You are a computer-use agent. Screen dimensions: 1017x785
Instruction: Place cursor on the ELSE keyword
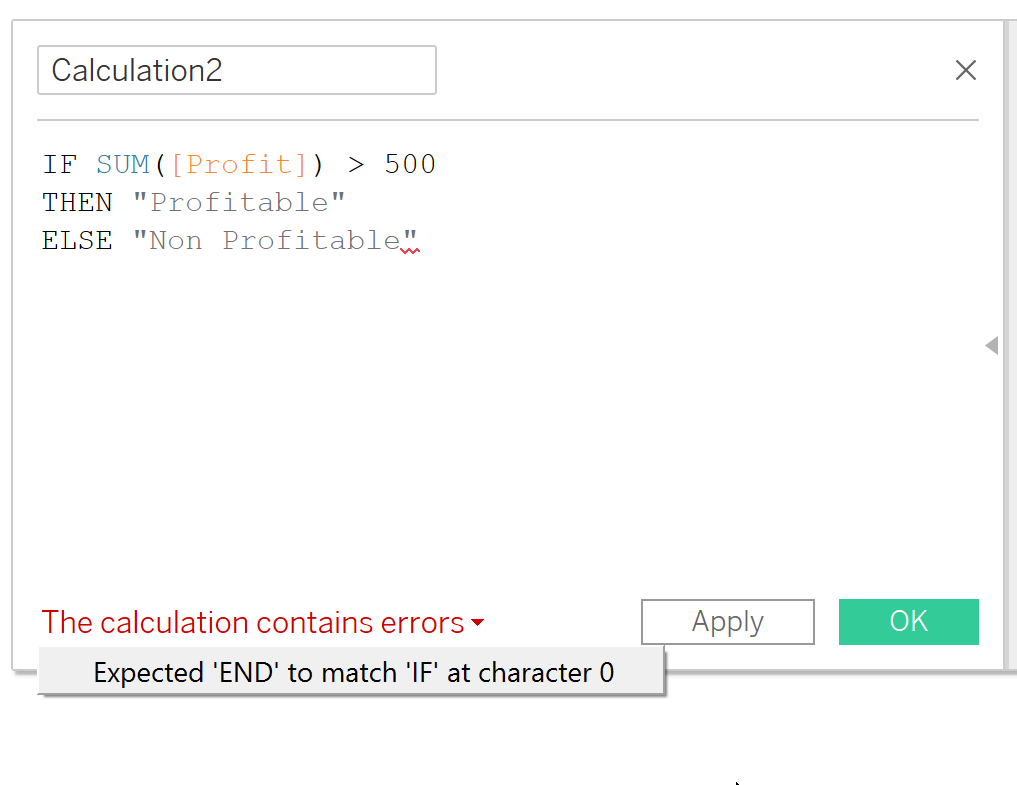(x=77, y=240)
